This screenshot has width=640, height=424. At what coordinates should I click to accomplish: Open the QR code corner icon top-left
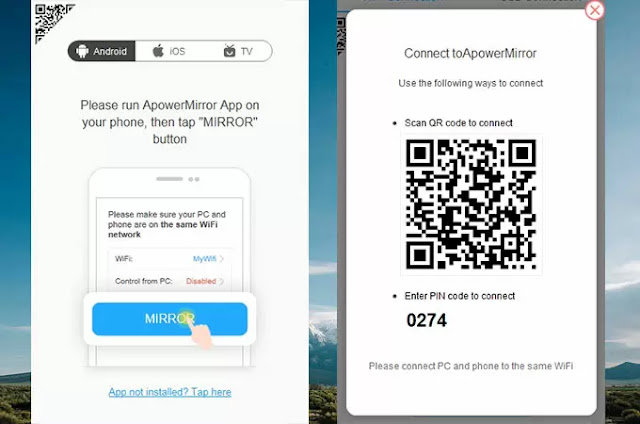51,20
